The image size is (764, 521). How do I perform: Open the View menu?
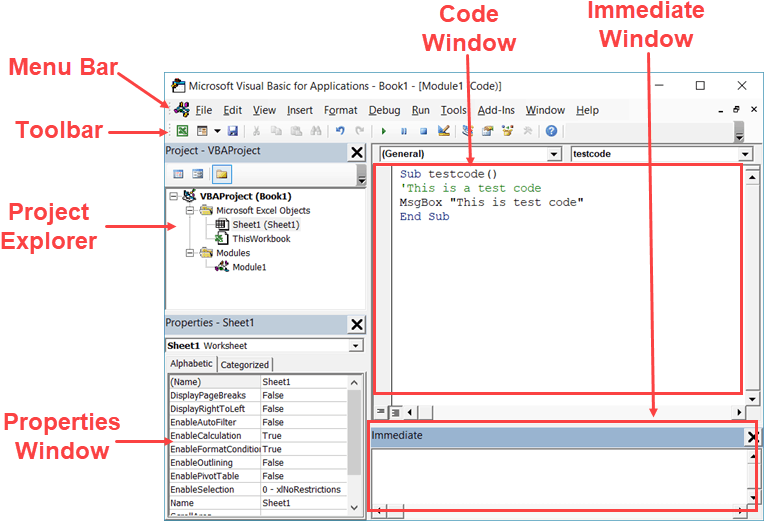point(264,111)
